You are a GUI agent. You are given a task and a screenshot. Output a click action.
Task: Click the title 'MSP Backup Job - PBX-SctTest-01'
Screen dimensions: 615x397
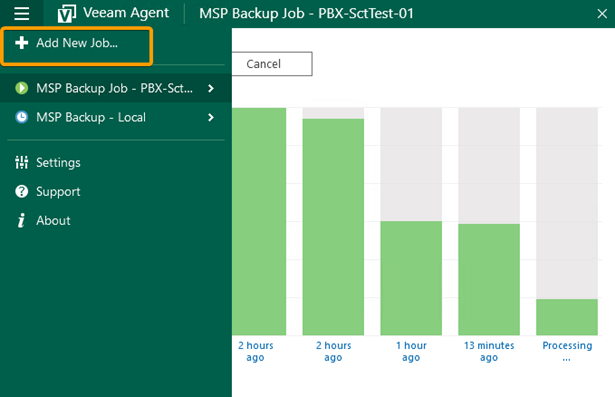pos(306,14)
